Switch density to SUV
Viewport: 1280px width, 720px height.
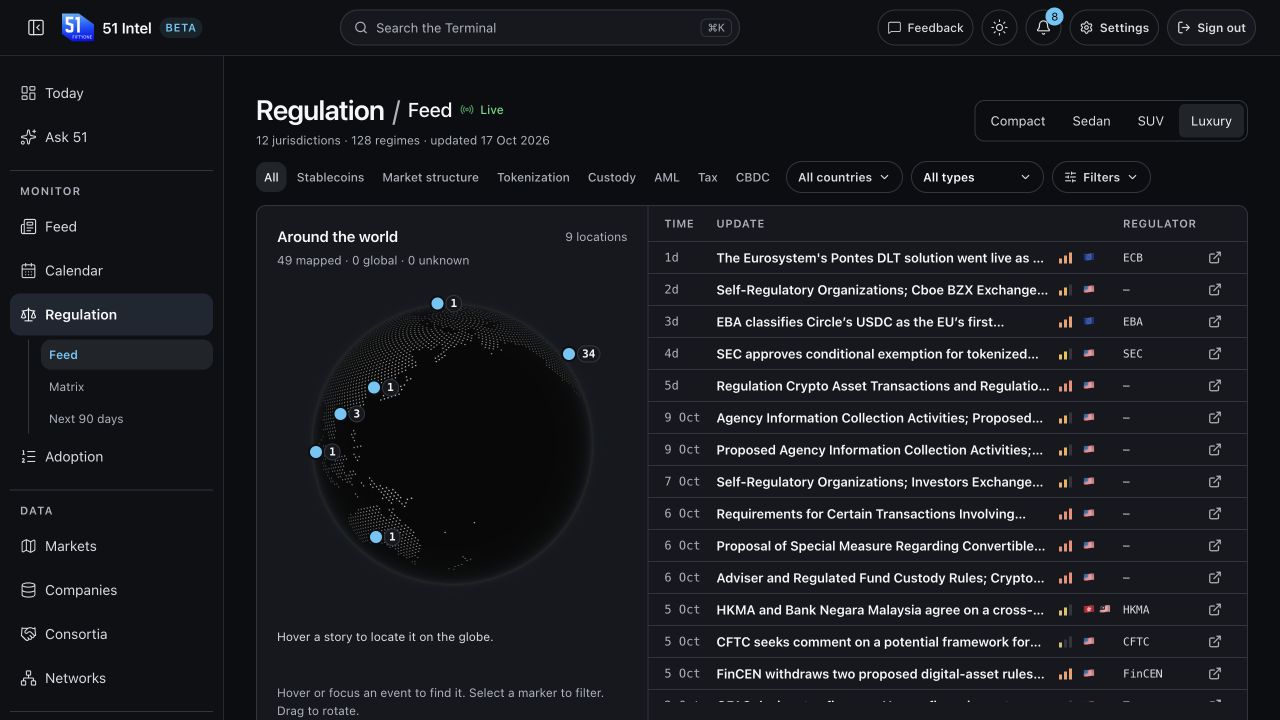pos(1150,121)
